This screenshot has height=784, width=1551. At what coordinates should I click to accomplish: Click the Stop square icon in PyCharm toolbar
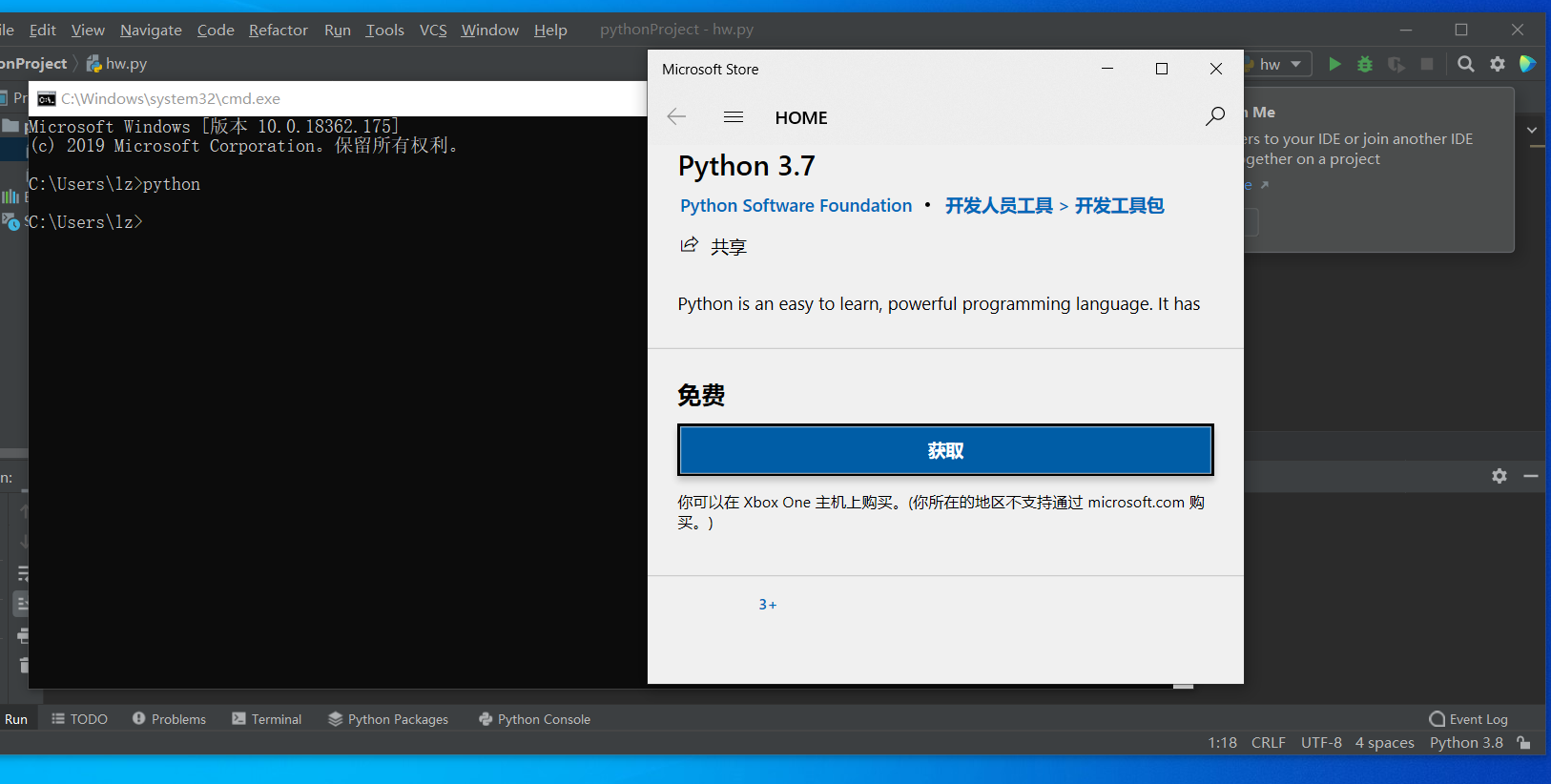click(x=1427, y=64)
